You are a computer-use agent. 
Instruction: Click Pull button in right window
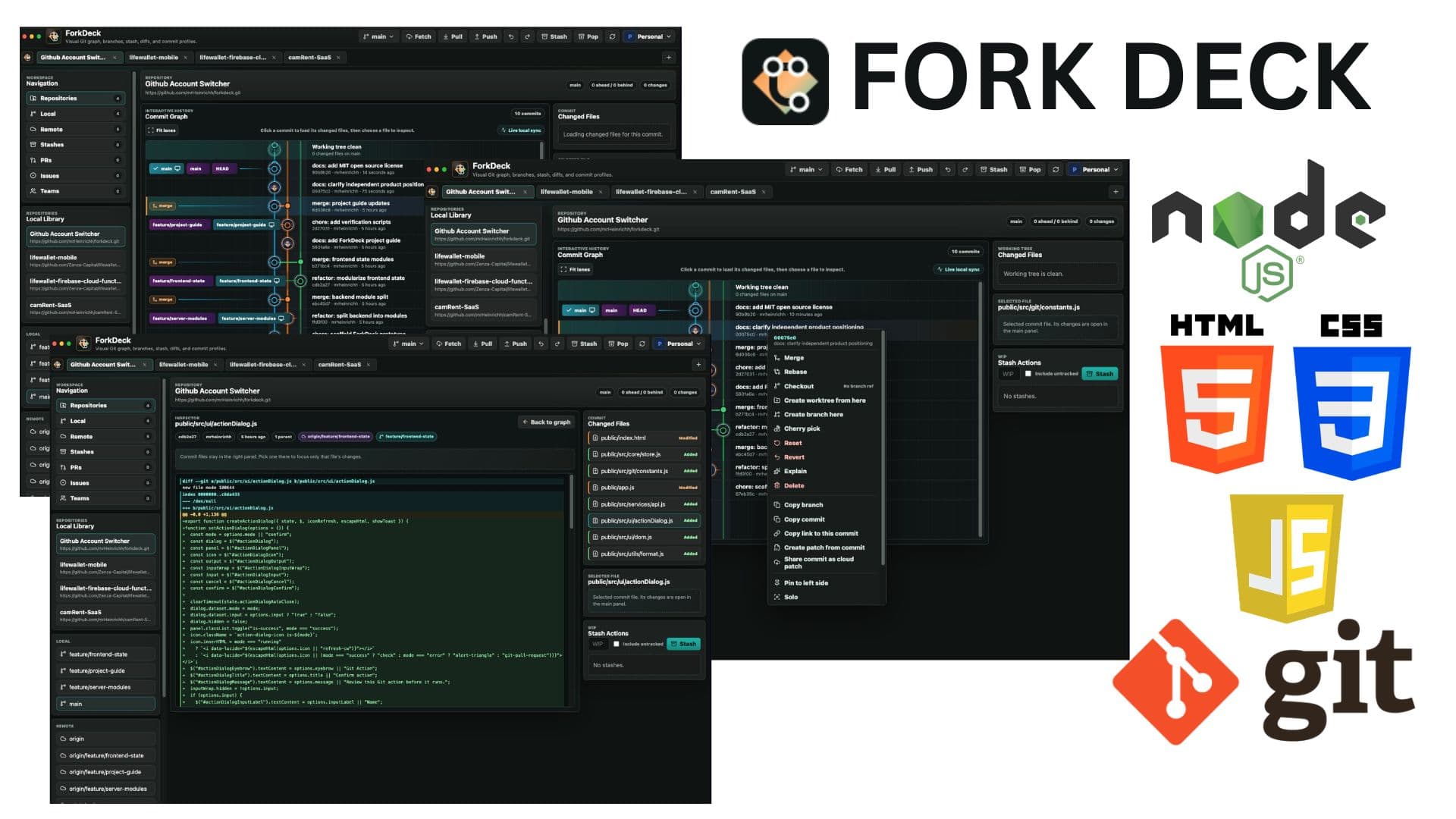tap(885, 170)
